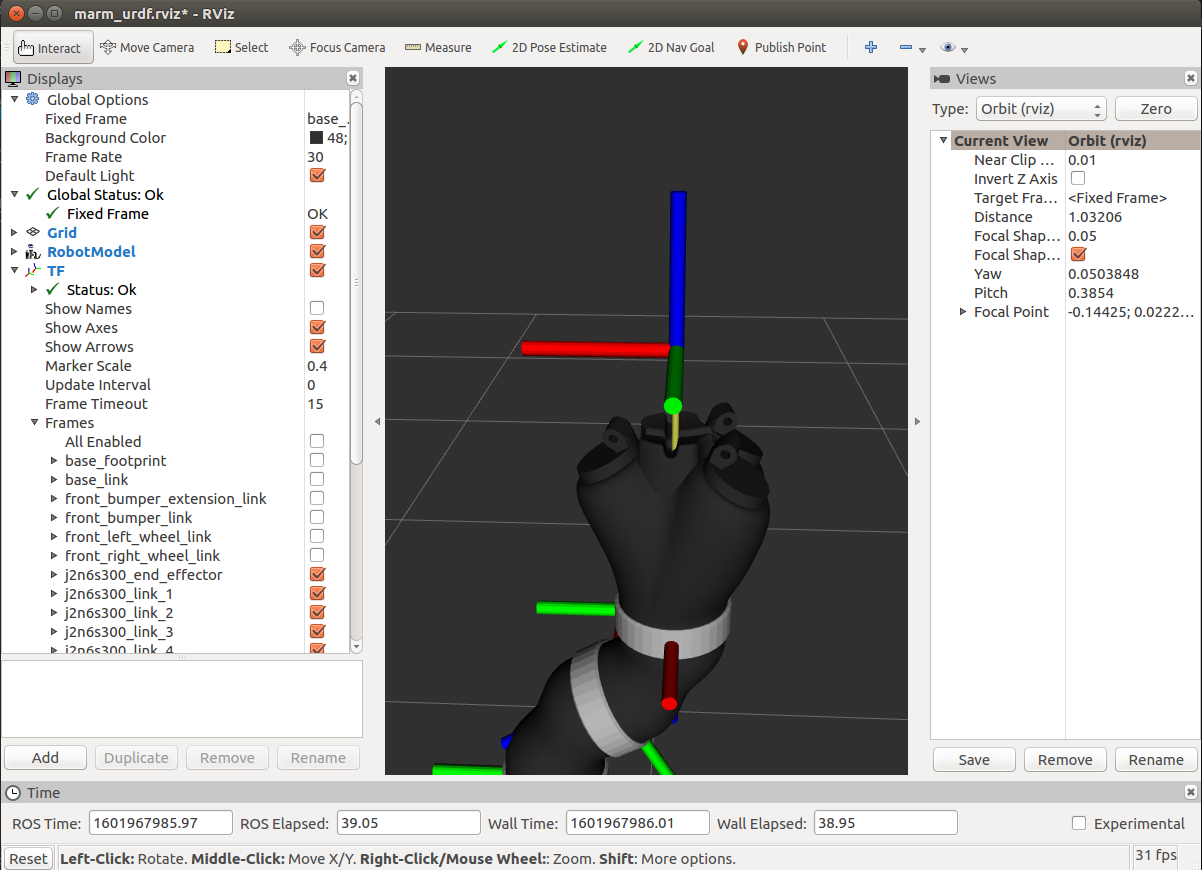The image size is (1202, 870).
Task: Click the ROS Time field
Action: [160, 823]
